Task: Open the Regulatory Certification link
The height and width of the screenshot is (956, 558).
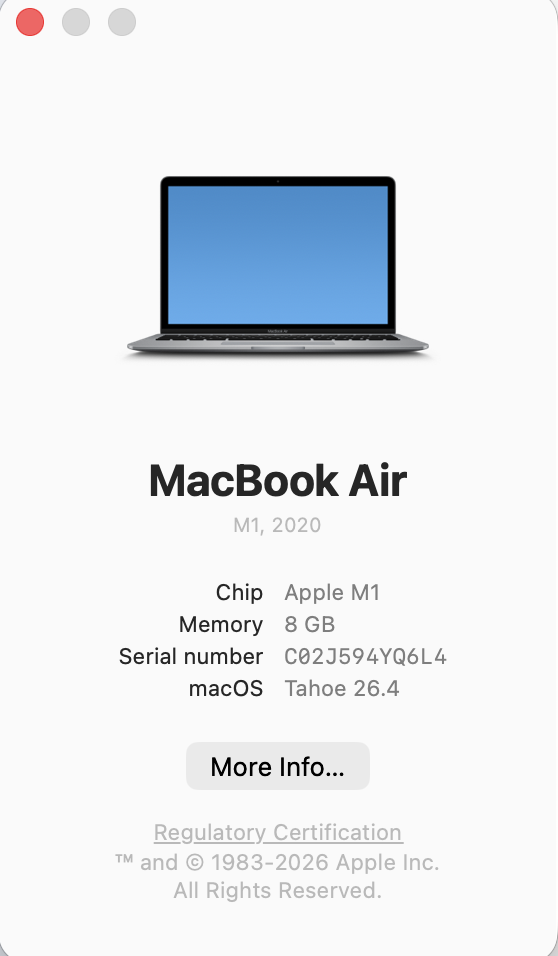Action: (x=278, y=832)
